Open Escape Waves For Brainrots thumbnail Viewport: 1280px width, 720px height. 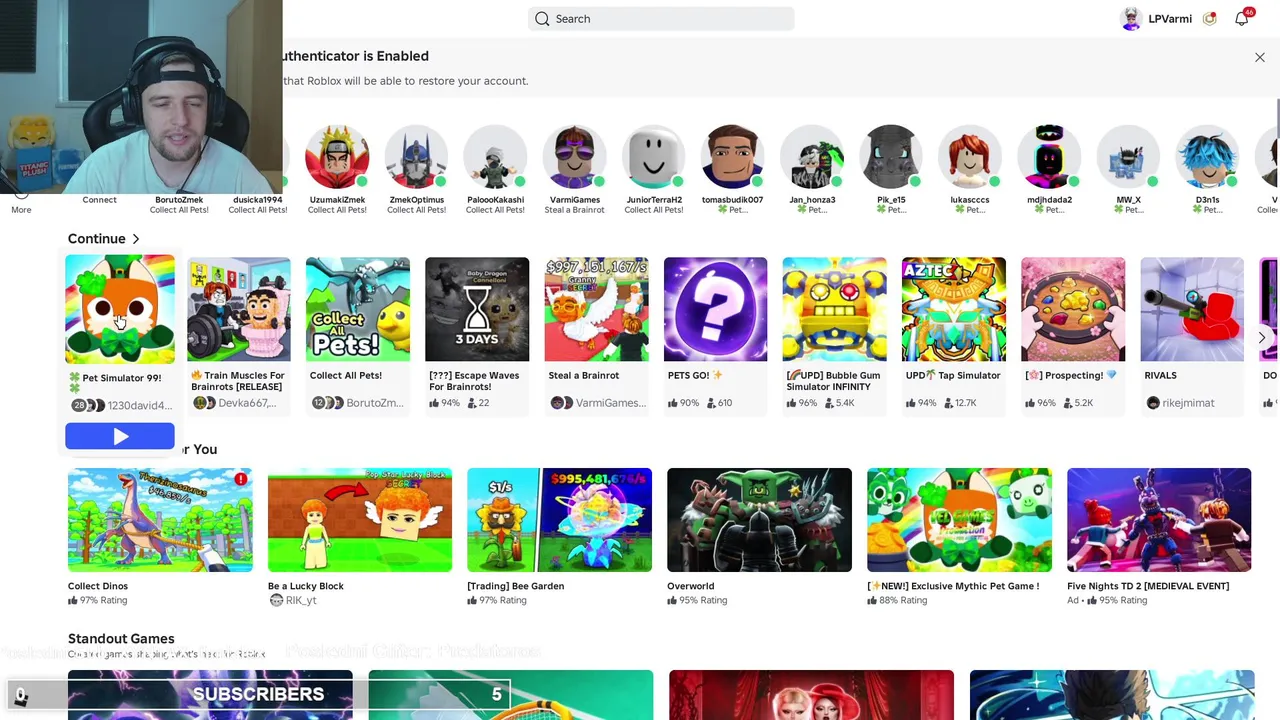477,309
